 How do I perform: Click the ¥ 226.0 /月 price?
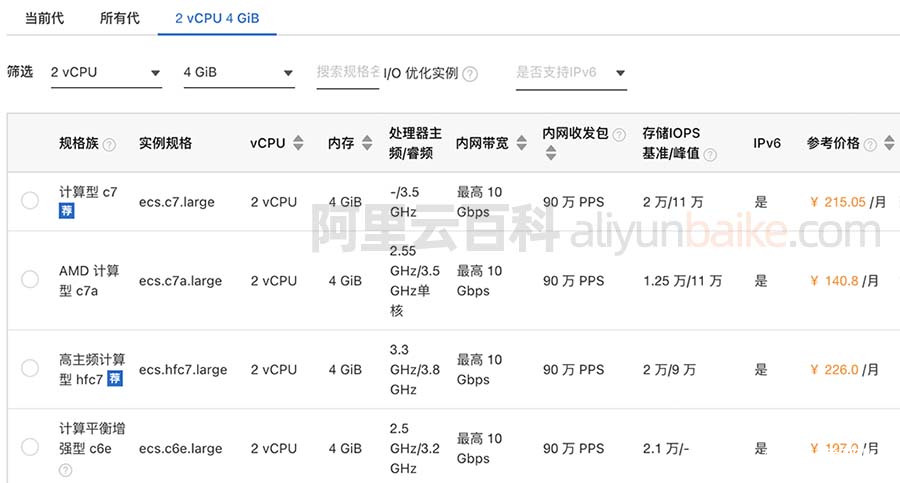pyautogui.click(x=844, y=370)
